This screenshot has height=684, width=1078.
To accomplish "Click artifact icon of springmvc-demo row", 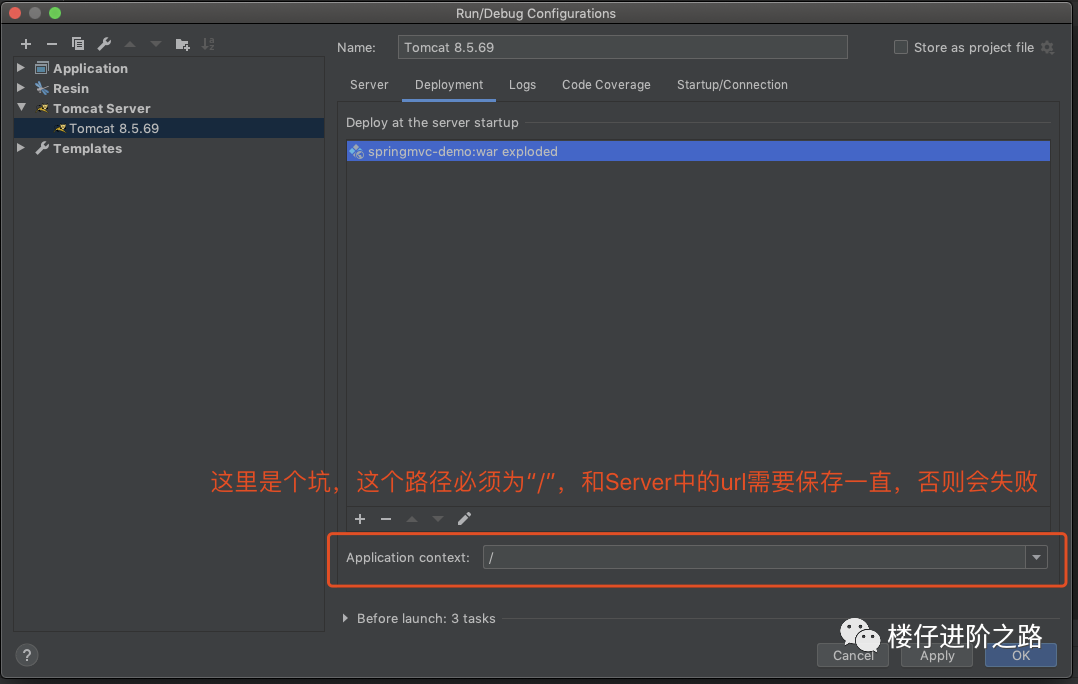I will [x=356, y=151].
